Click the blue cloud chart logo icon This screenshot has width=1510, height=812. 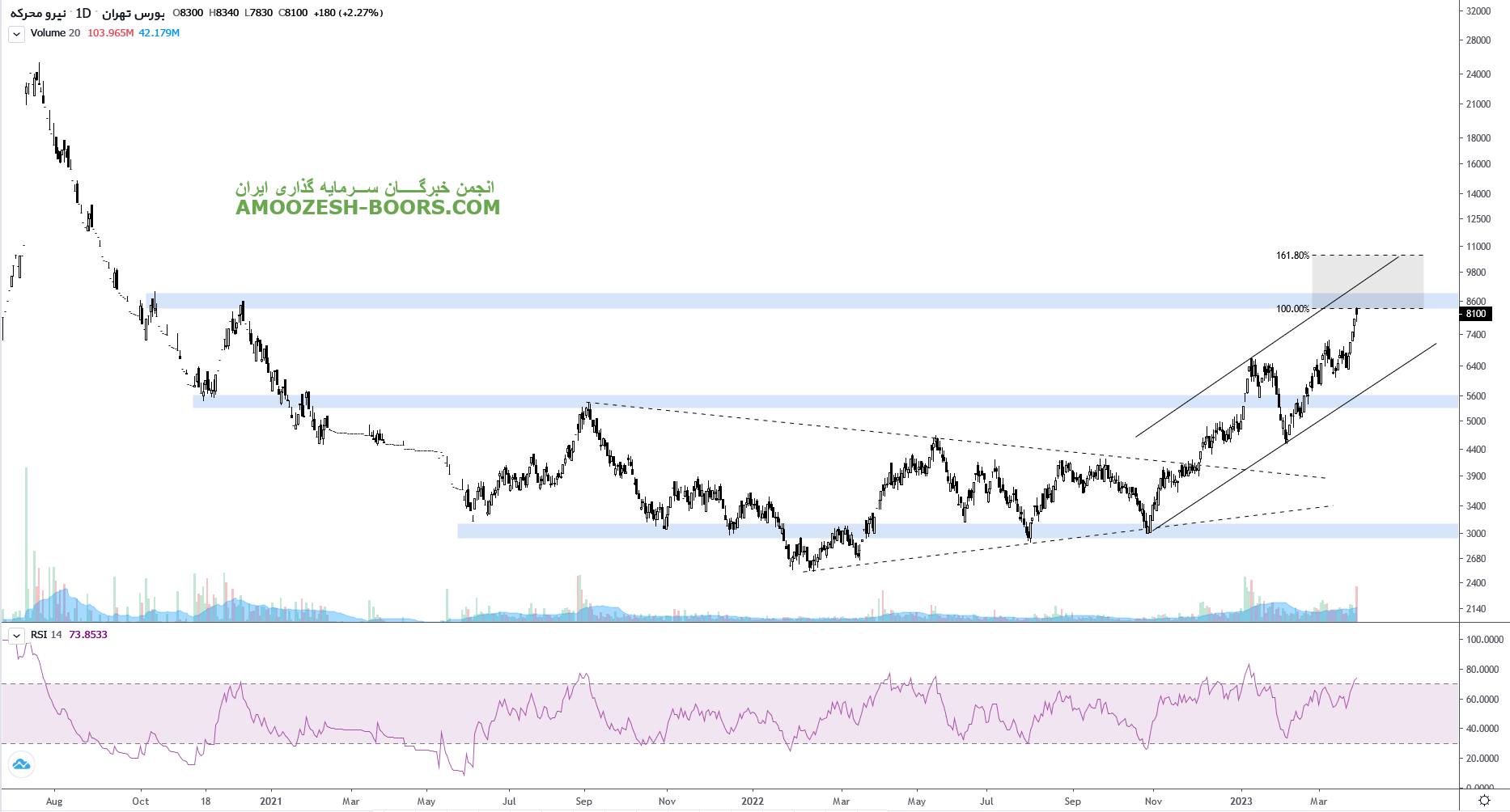[21, 763]
